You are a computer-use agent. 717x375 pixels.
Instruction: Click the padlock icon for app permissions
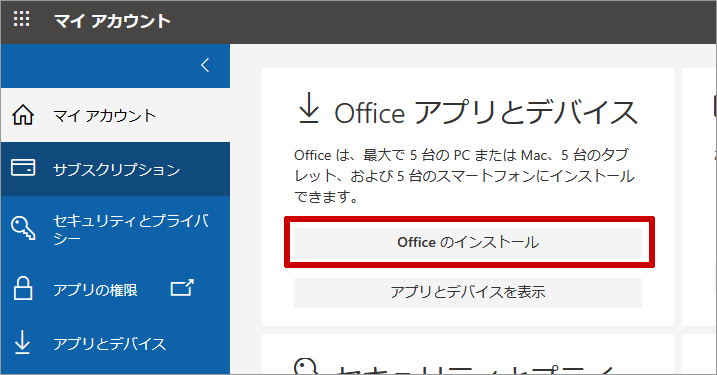[x=23, y=289]
